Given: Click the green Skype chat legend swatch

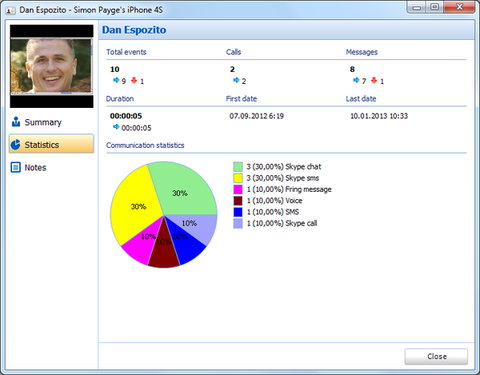Looking at the screenshot, I should point(238,167).
